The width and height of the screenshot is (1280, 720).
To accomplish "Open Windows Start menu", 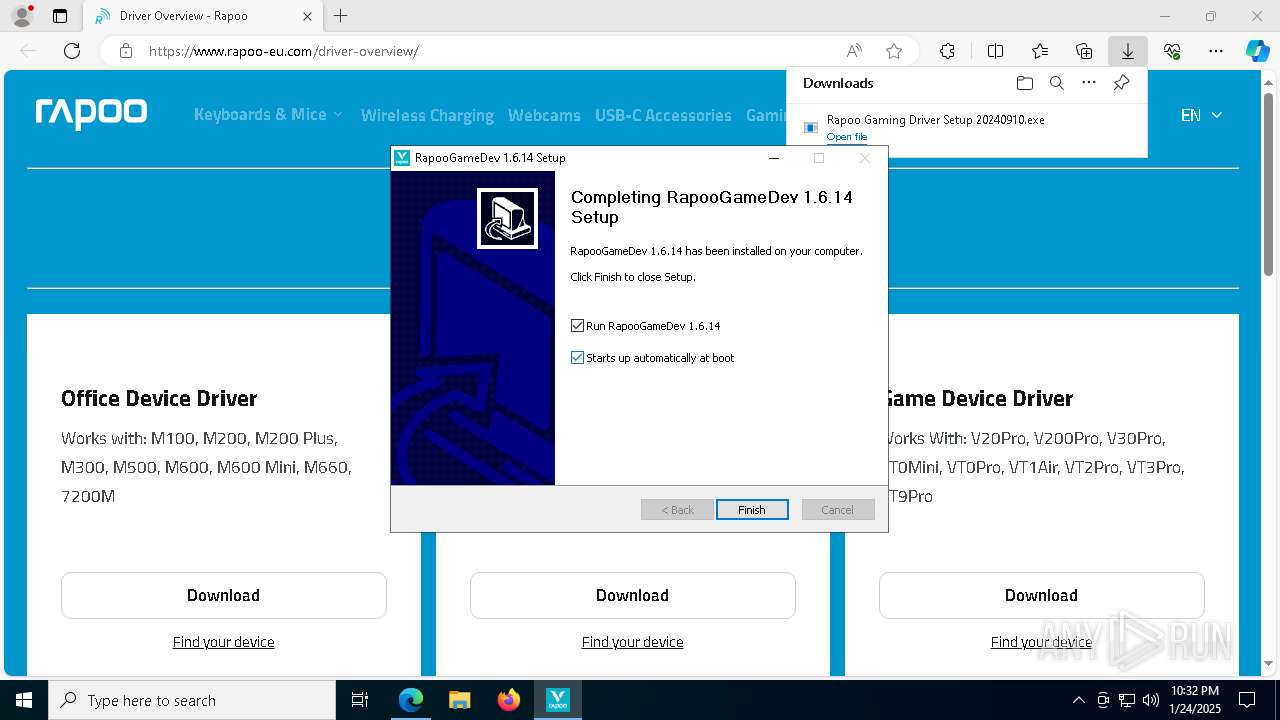I will (x=24, y=700).
